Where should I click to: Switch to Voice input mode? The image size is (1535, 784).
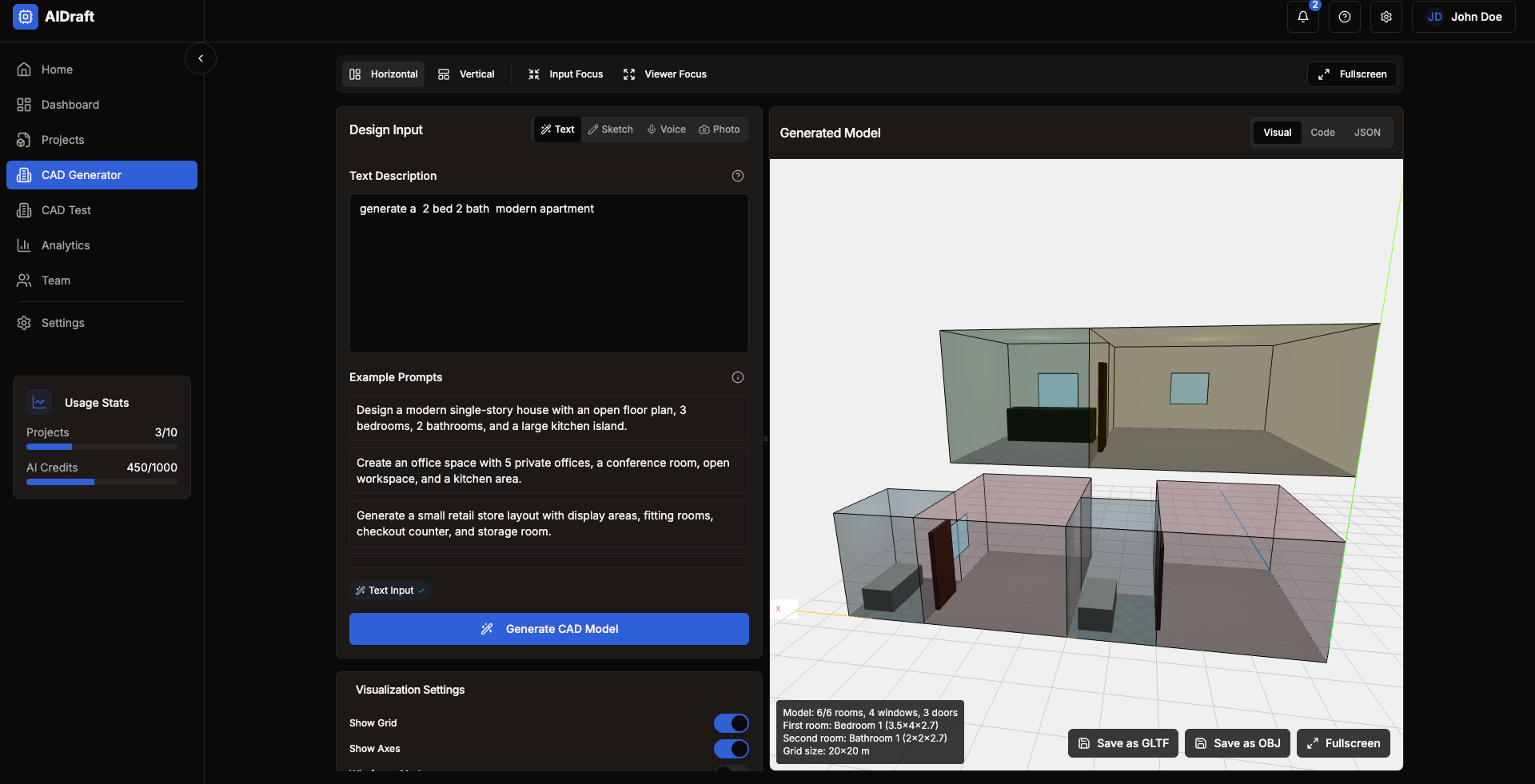tap(666, 129)
